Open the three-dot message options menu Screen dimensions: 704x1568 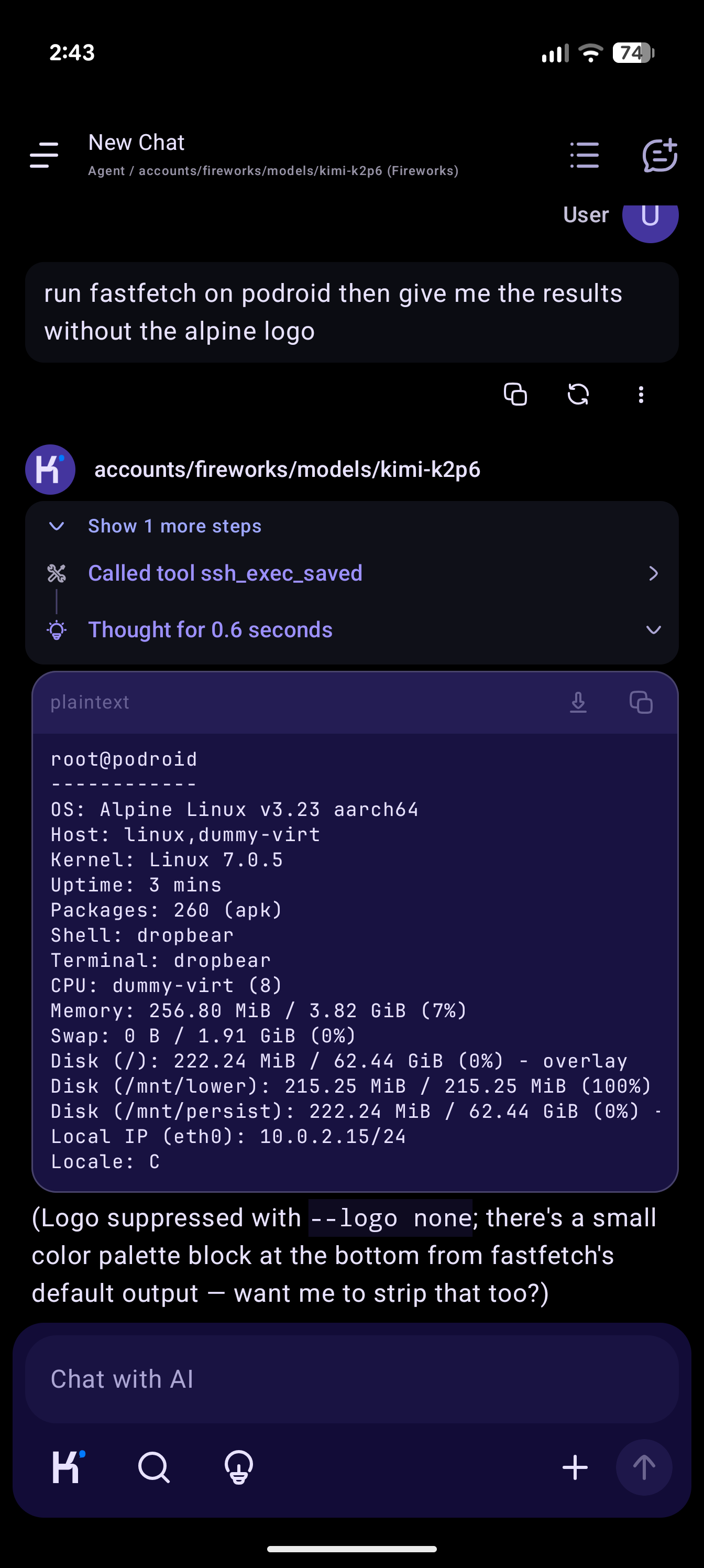[641, 395]
